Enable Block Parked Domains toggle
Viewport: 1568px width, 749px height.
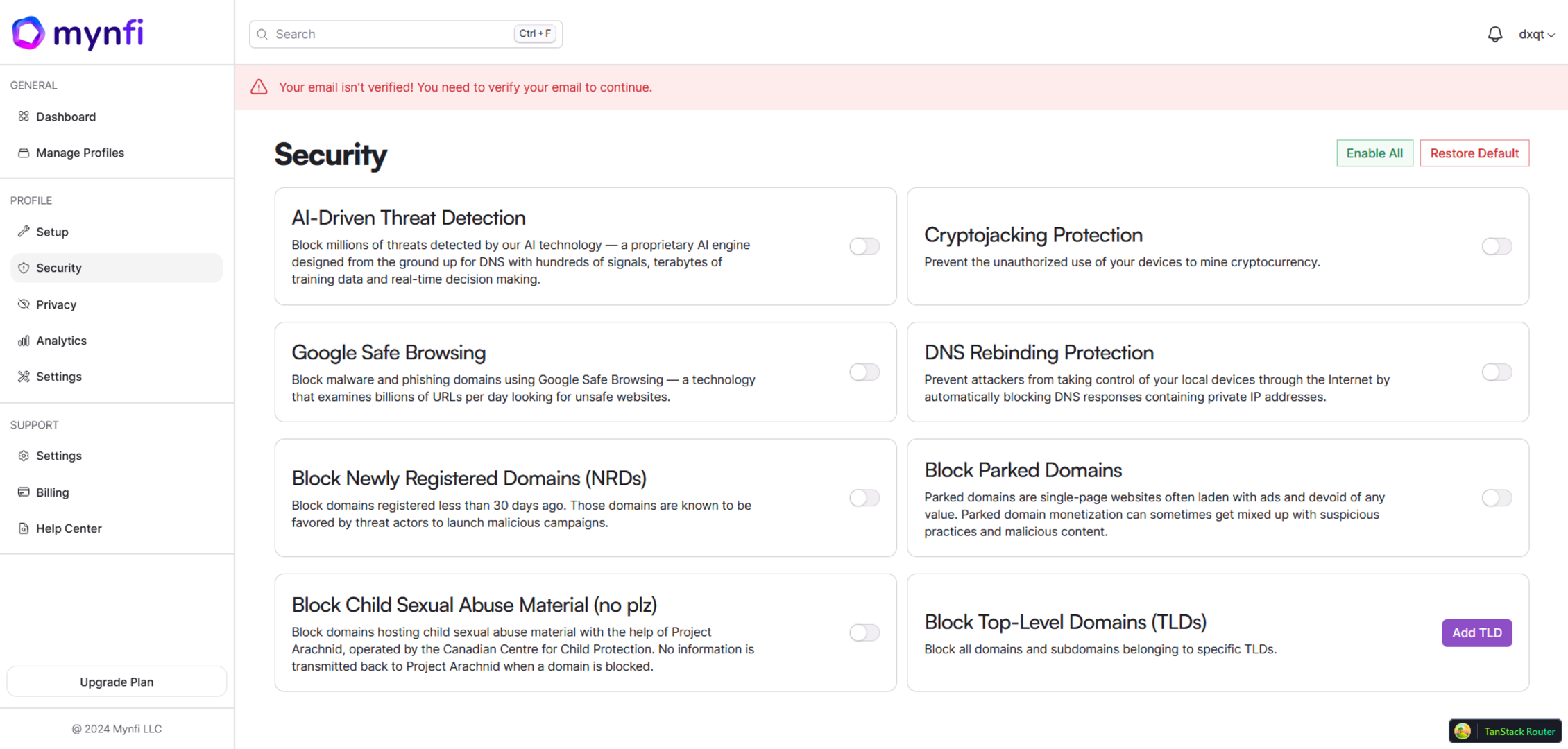click(1496, 498)
